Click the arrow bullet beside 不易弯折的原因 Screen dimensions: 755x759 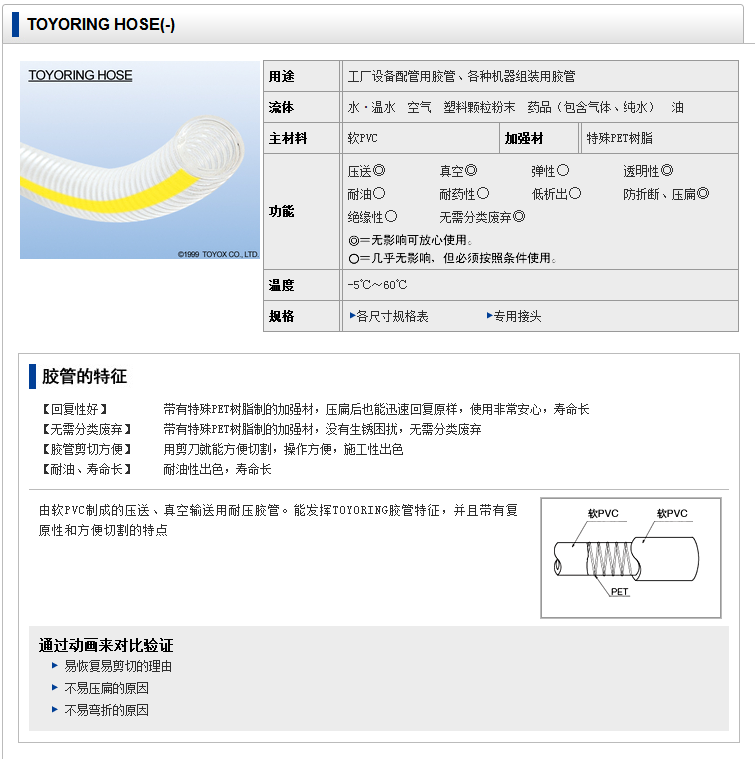(55, 709)
